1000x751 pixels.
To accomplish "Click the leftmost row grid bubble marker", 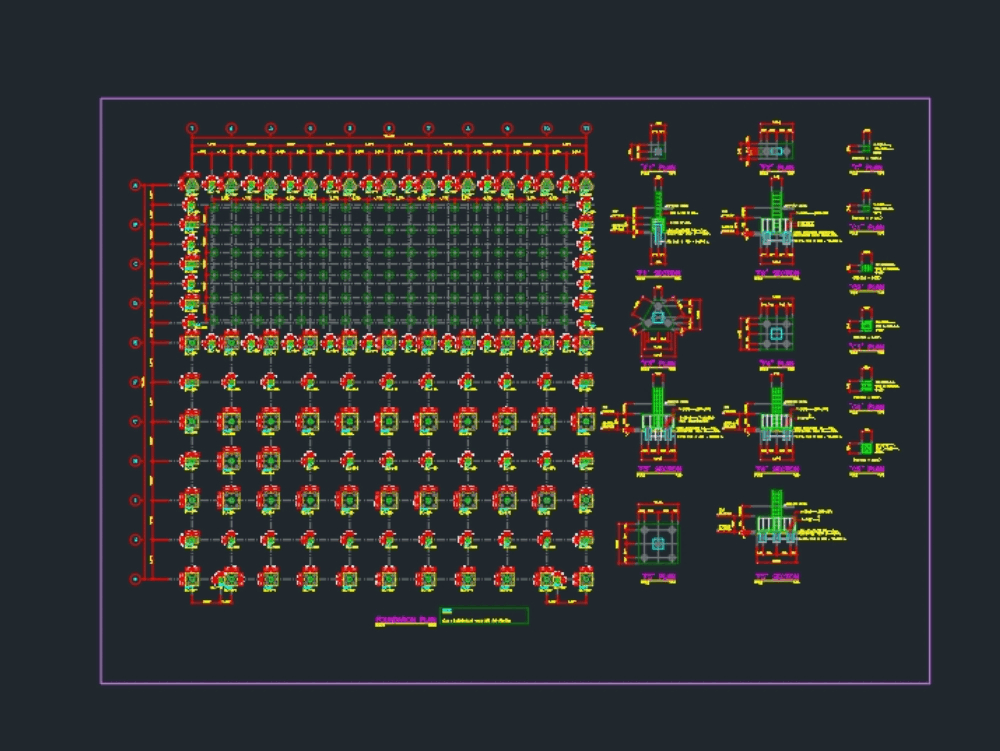I will pyautogui.click(x=135, y=185).
